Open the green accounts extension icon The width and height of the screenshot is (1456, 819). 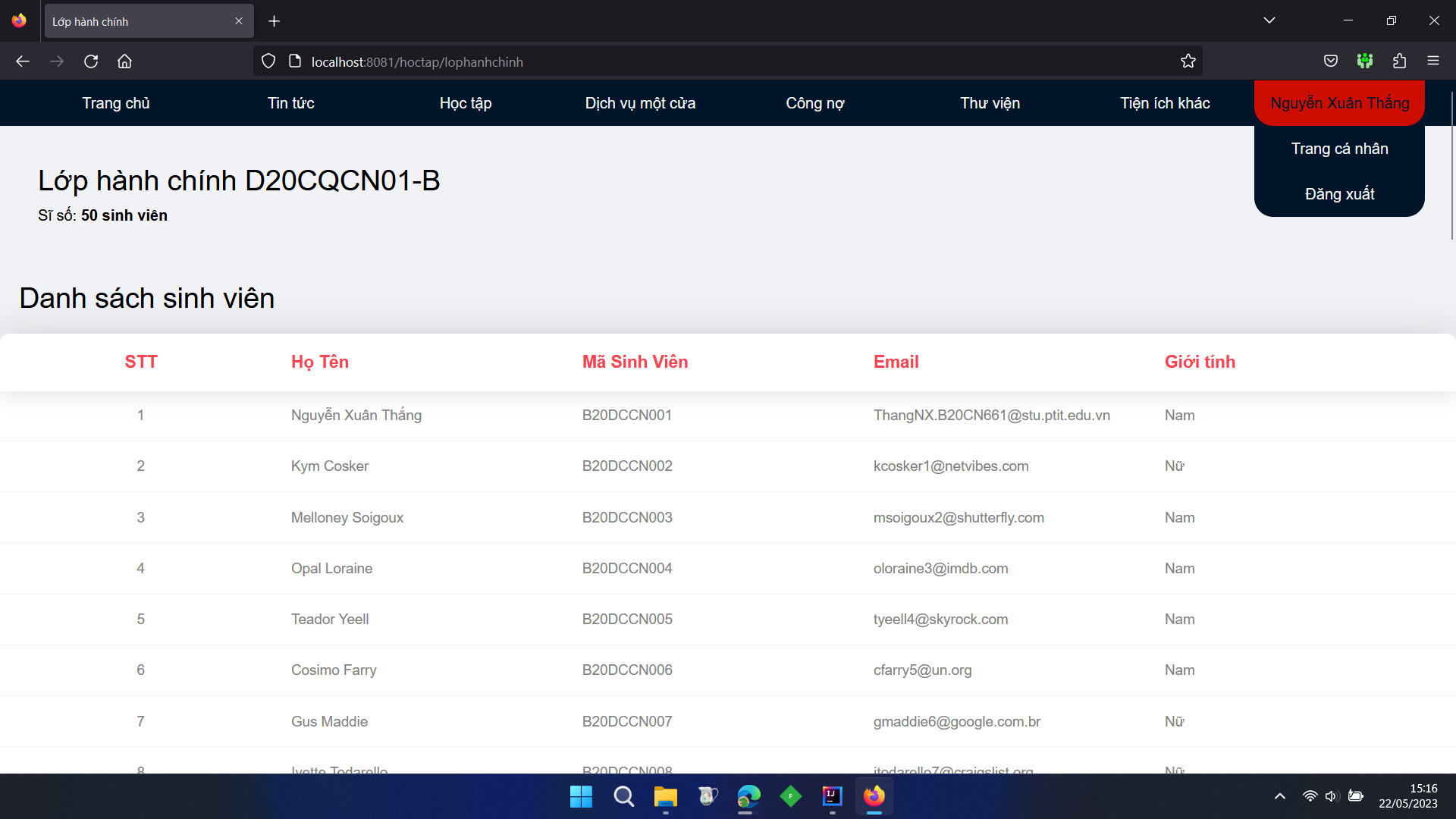click(1365, 61)
